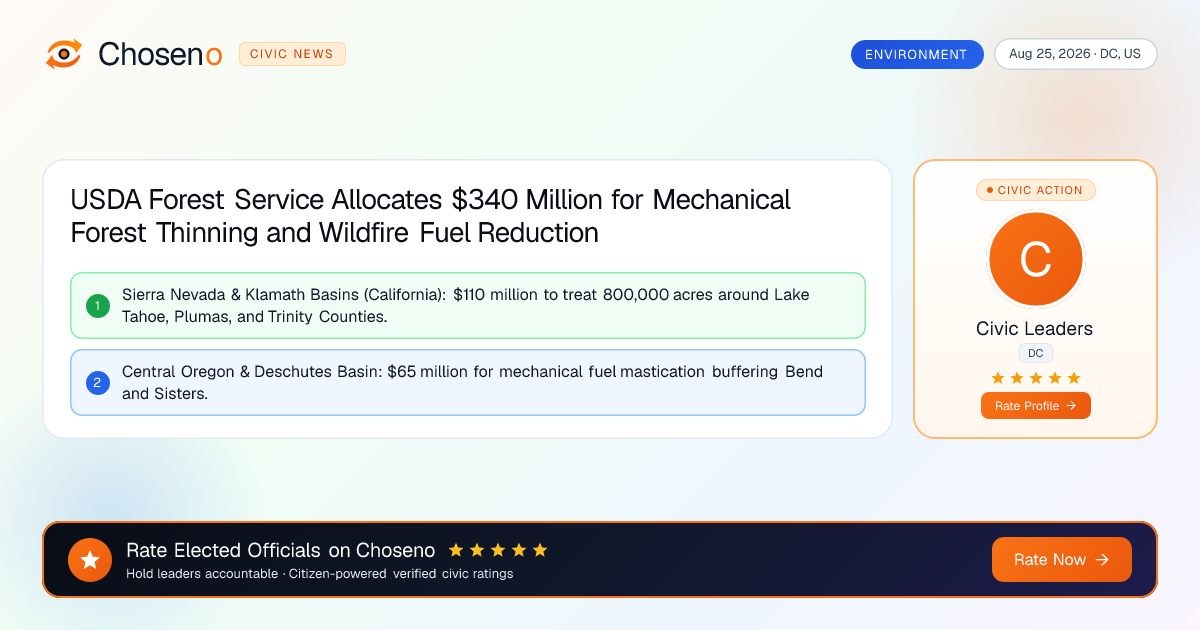Viewport: 1200px width, 630px height.
Task: Select the ENVIRONMENT category tag
Action: coord(917,54)
